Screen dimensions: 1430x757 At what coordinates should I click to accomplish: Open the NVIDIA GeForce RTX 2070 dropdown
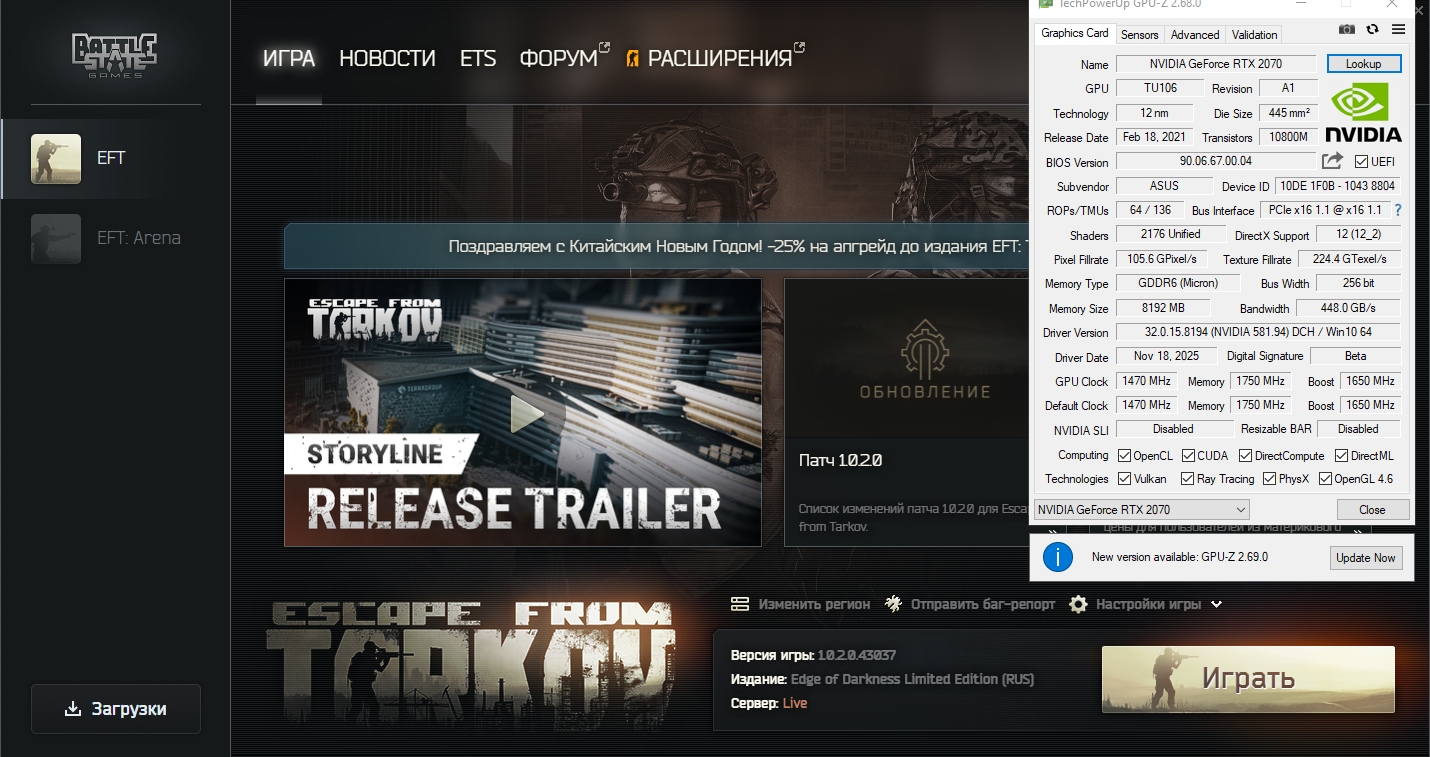[1141, 510]
